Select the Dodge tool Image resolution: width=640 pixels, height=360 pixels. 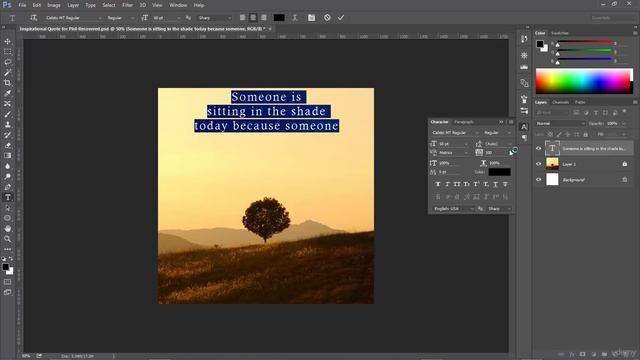[x=8, y=176]
